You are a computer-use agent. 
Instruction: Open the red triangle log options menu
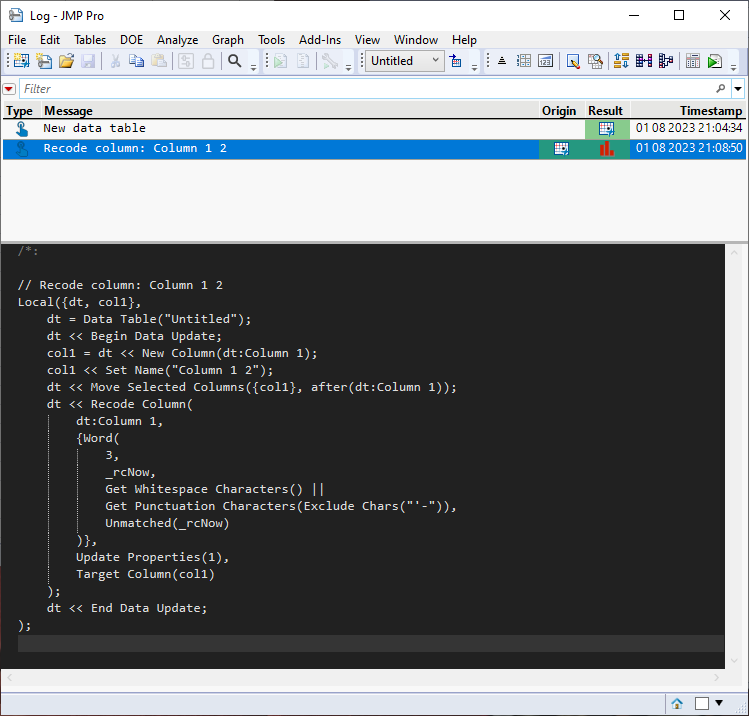[x=9, y=89]
